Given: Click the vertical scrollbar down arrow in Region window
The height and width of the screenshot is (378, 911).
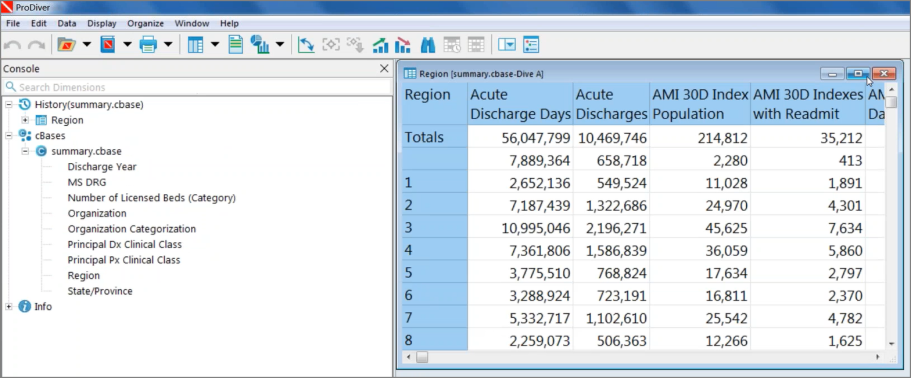Looking at the screenshot, I should [x=891, y=344].
